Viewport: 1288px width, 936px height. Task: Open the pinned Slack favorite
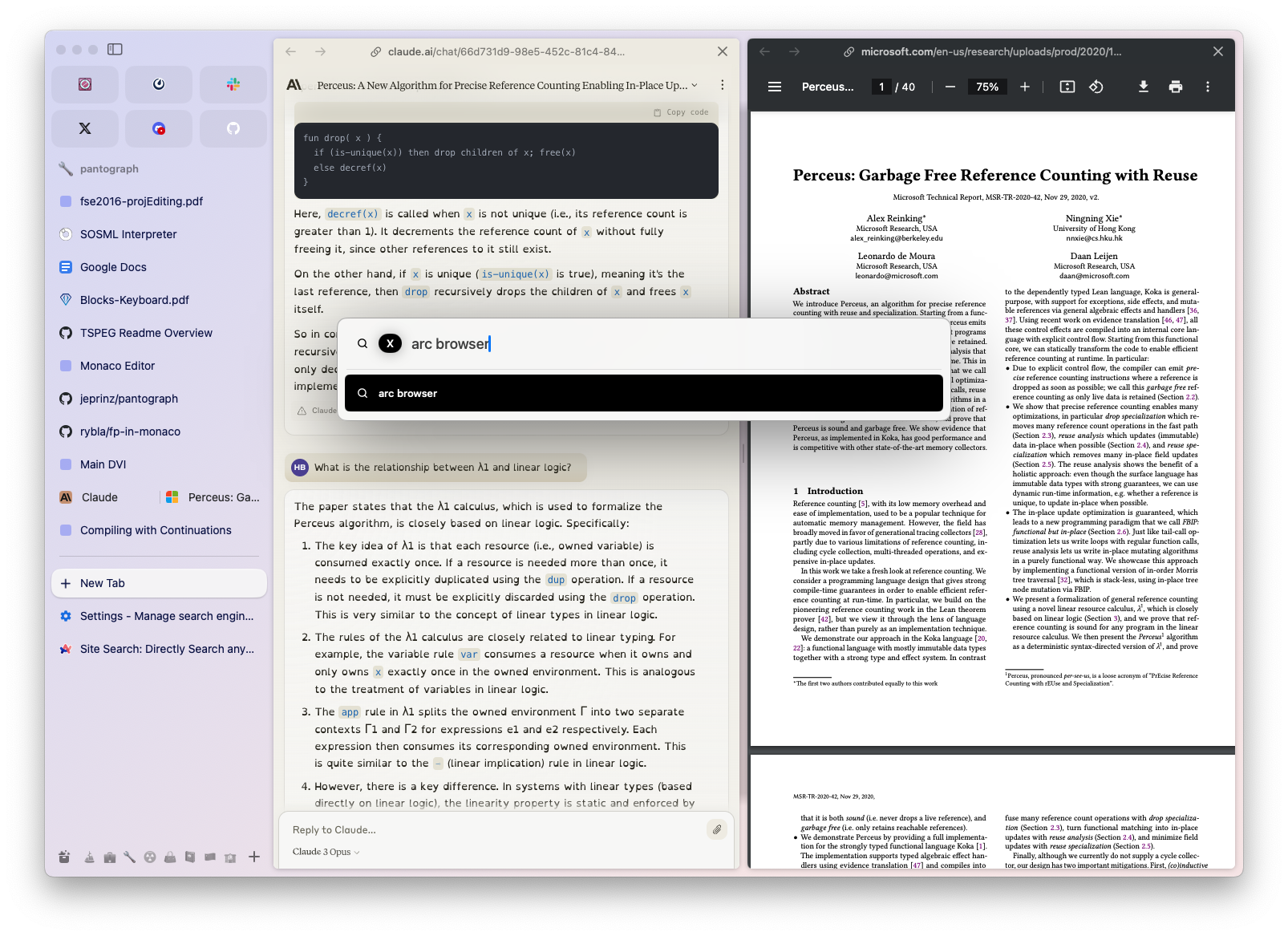coord(233,84)
